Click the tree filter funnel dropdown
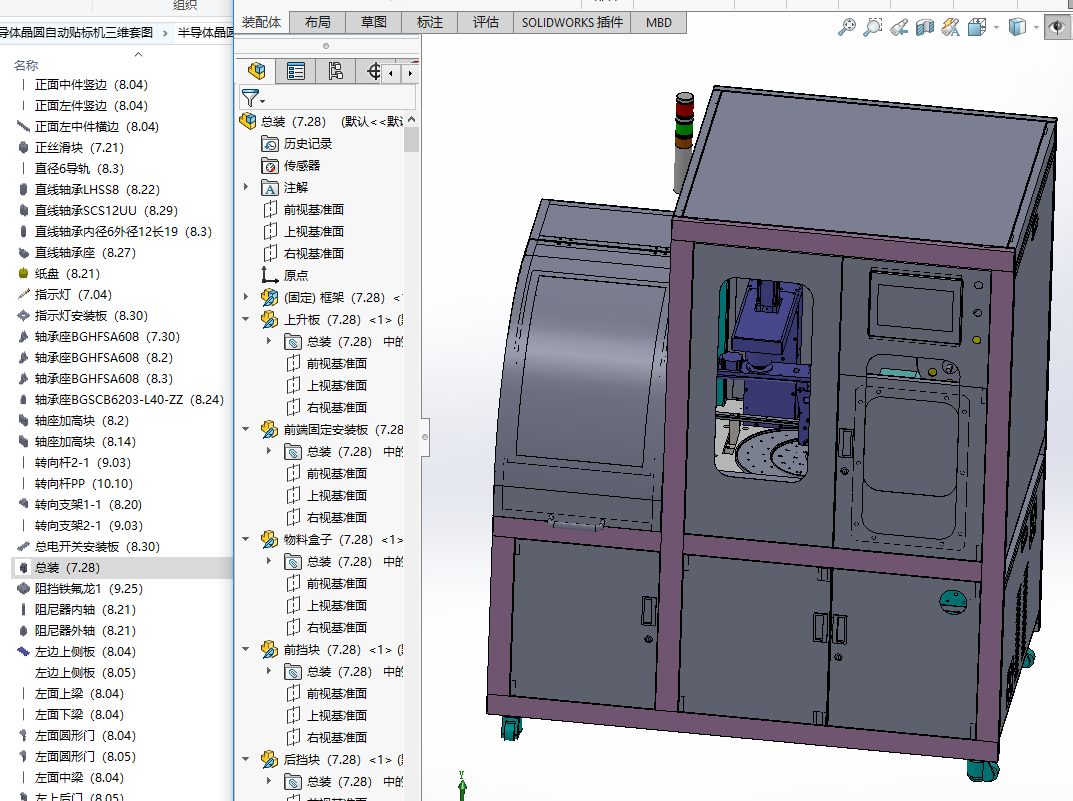 [252, 98]
